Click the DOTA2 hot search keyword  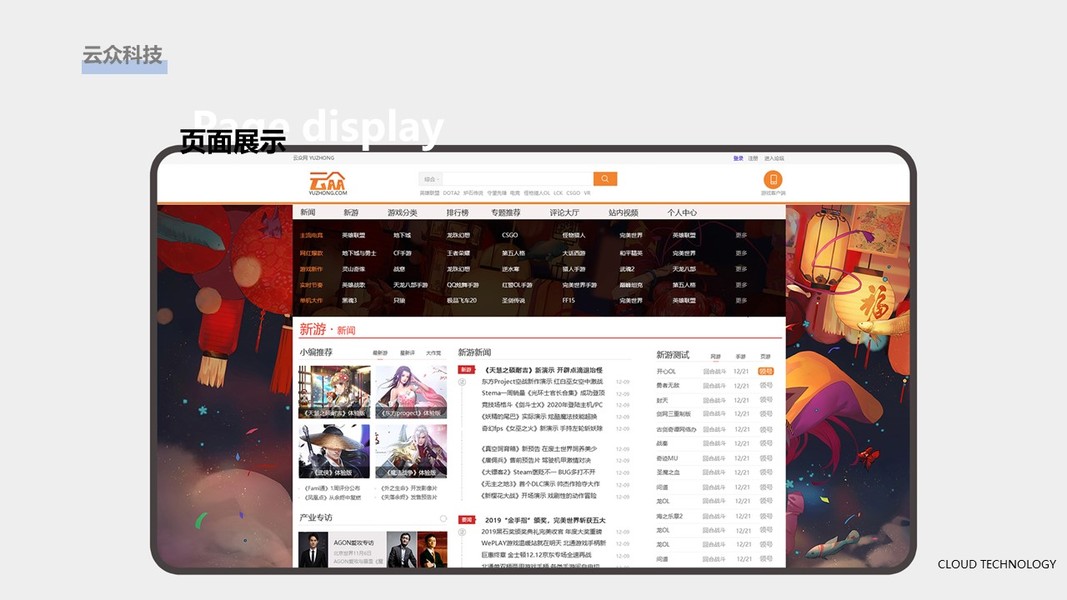[x=451, y=193]
